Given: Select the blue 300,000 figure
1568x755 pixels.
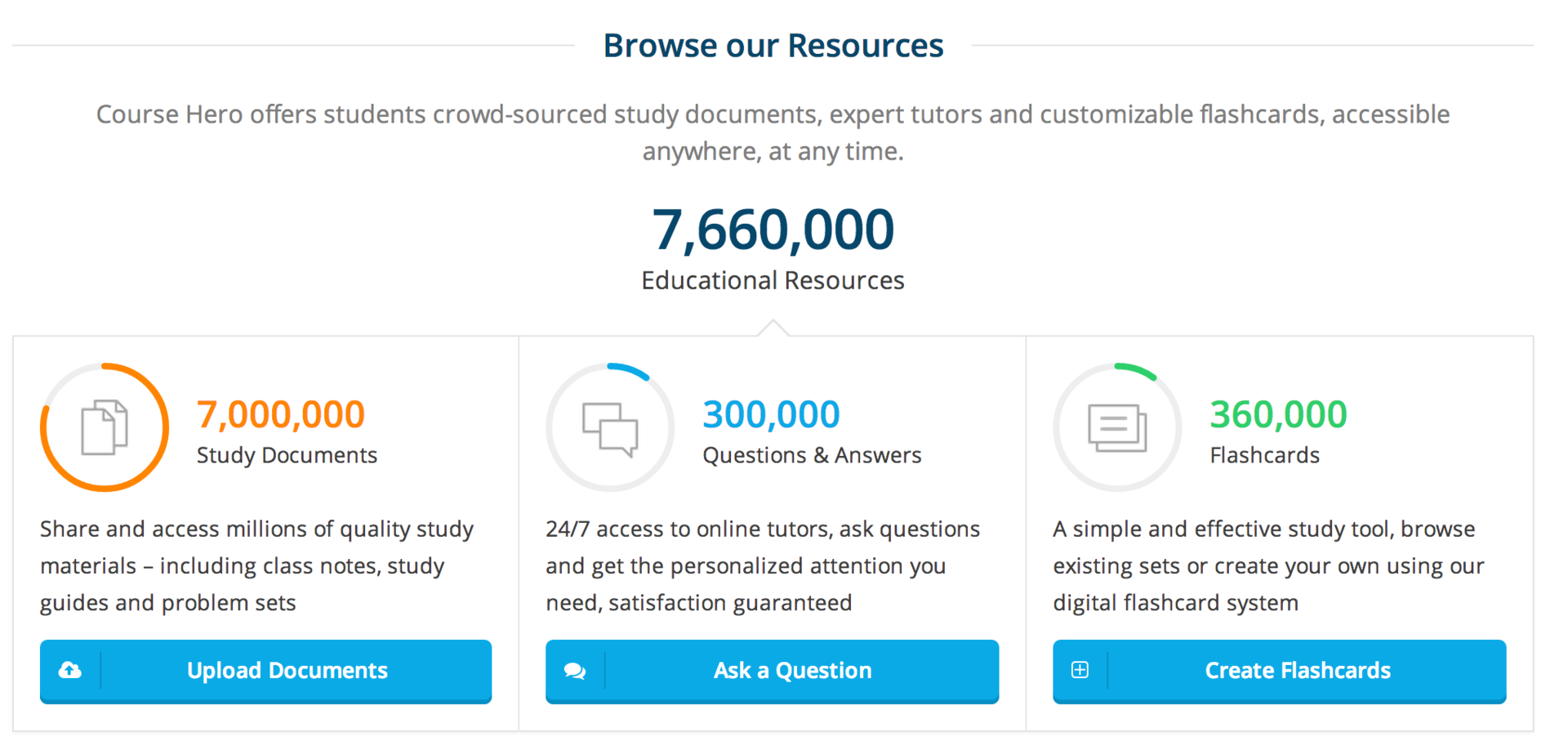Looking at the screenshot, I should 771,414.
